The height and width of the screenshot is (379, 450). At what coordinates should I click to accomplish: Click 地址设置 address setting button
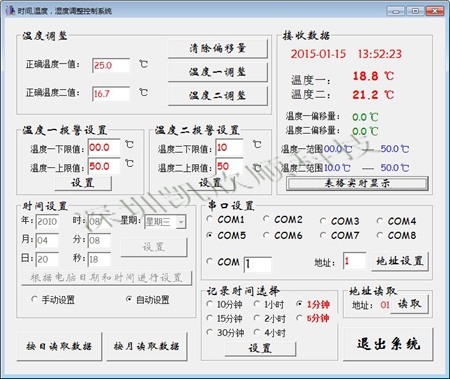coord(400,261)
